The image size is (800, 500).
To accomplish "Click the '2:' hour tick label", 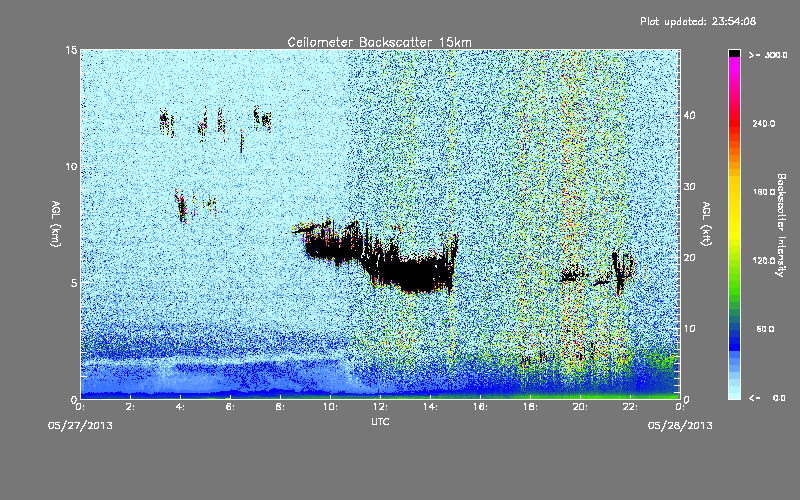I will click(x=130, y=407).
